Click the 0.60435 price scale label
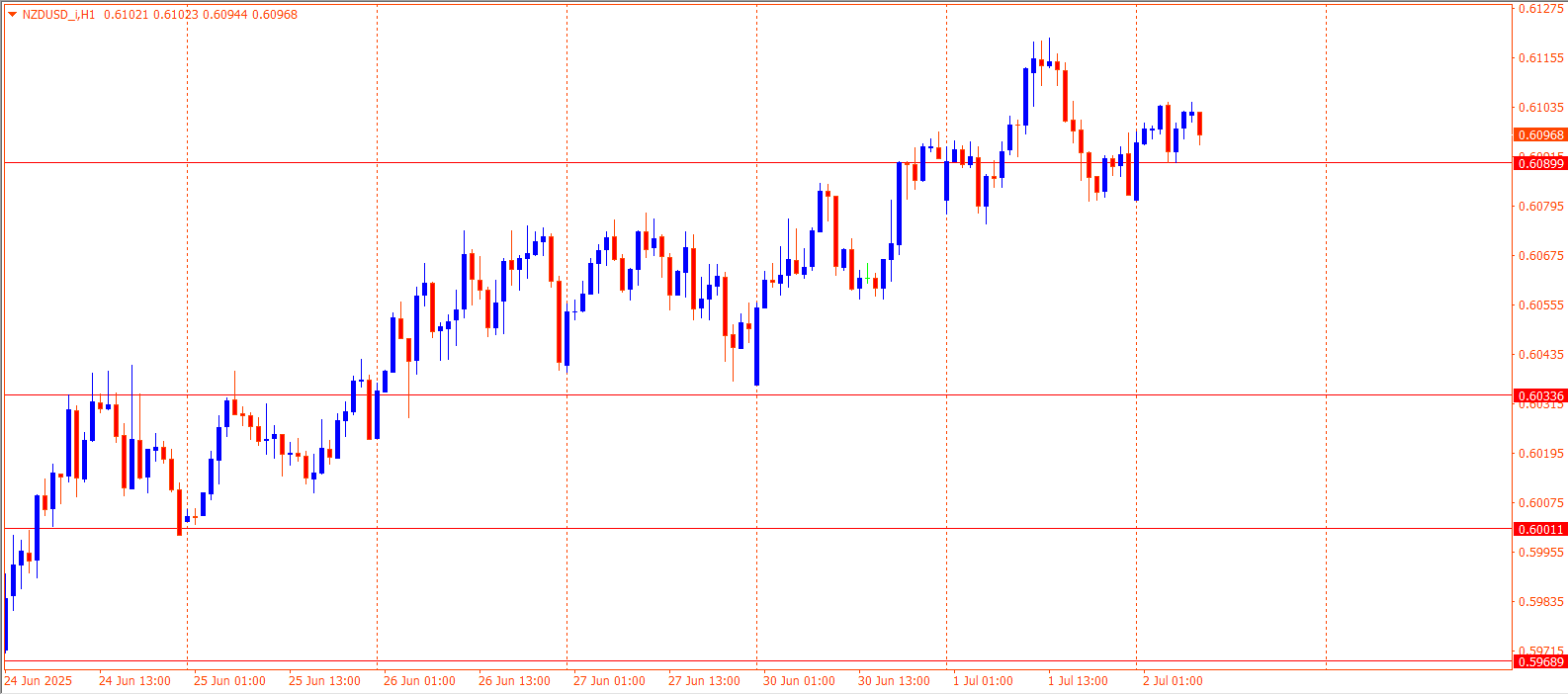 [x=1541, y=355]
